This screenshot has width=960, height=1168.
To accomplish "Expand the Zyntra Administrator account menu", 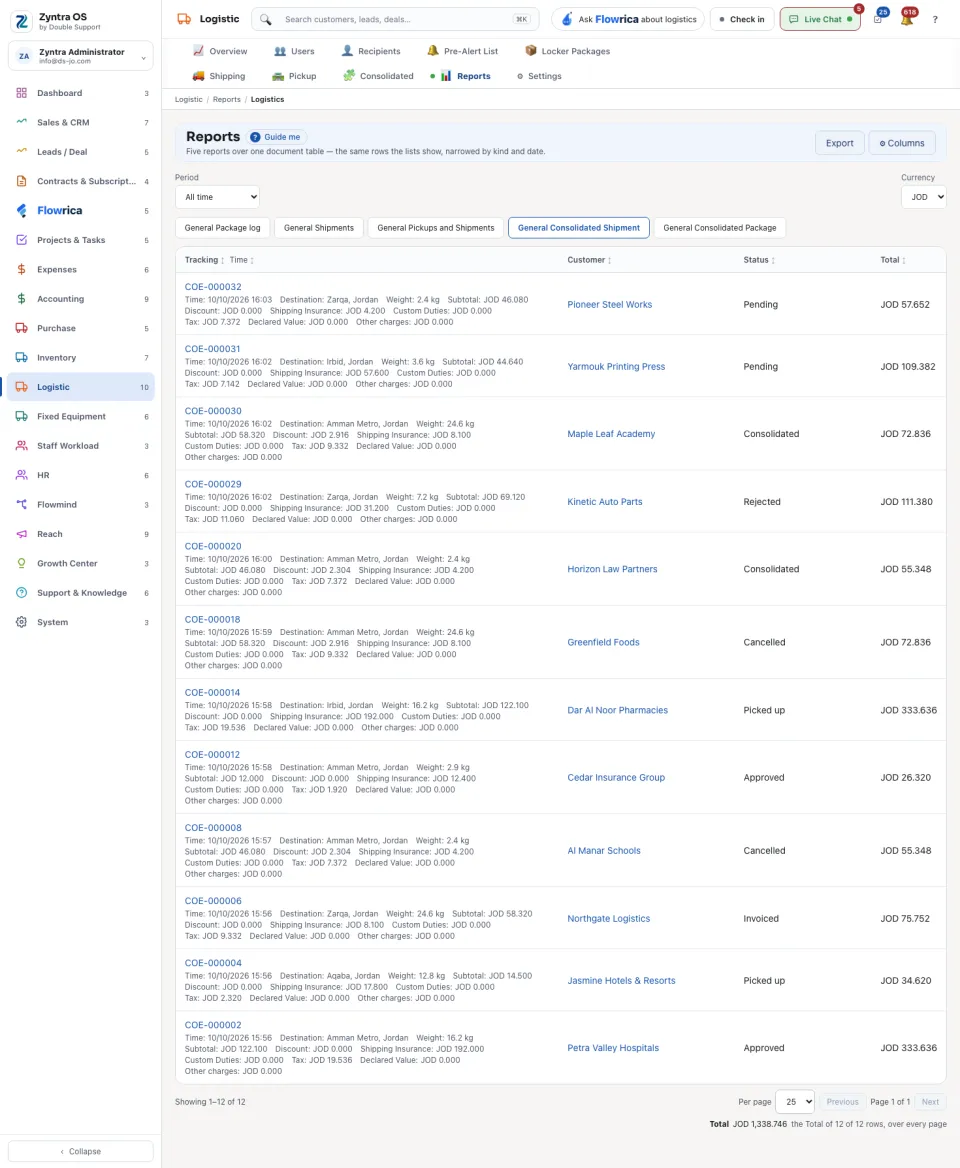I will click(80, 56).
